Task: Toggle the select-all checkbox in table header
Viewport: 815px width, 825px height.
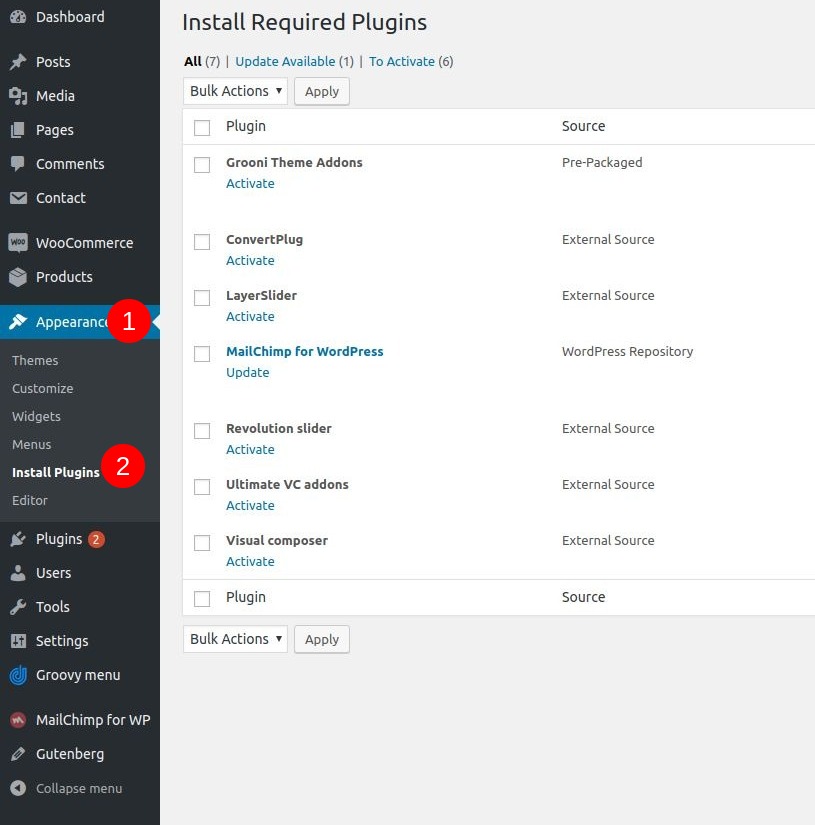Action: [202, 128]
